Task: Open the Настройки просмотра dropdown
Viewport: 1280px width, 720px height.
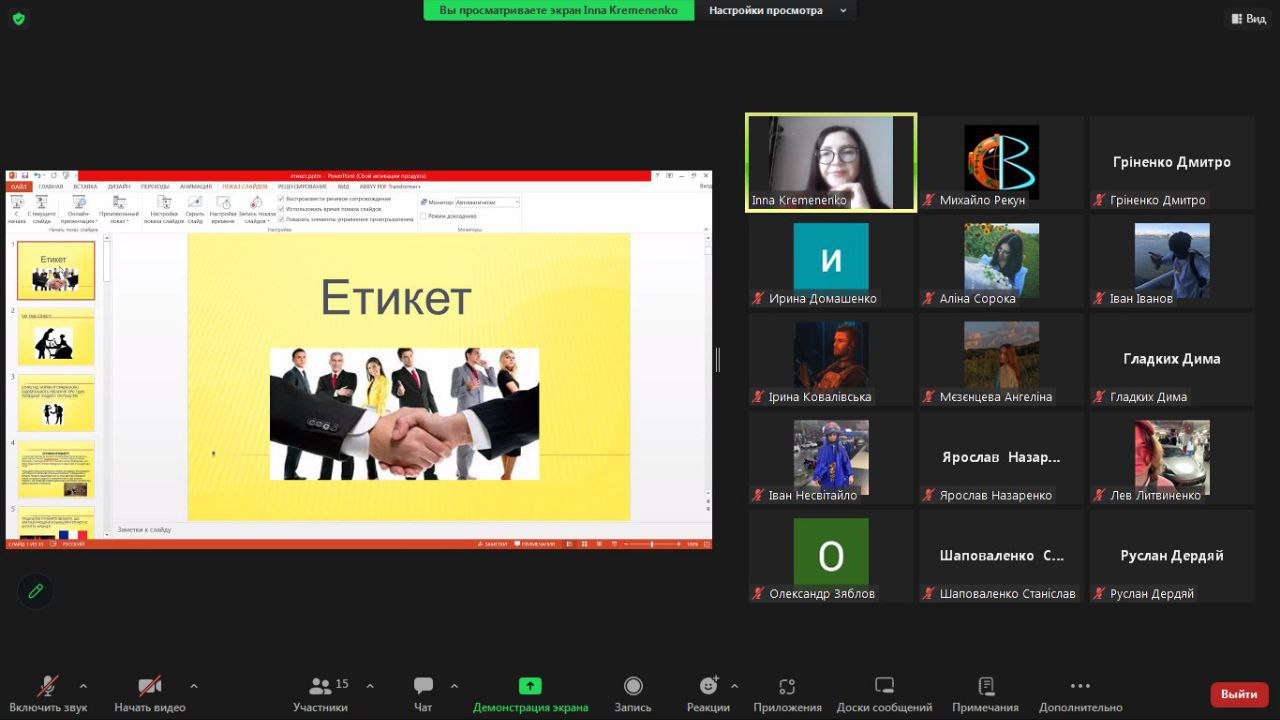Action: click(x=777, y=11)
